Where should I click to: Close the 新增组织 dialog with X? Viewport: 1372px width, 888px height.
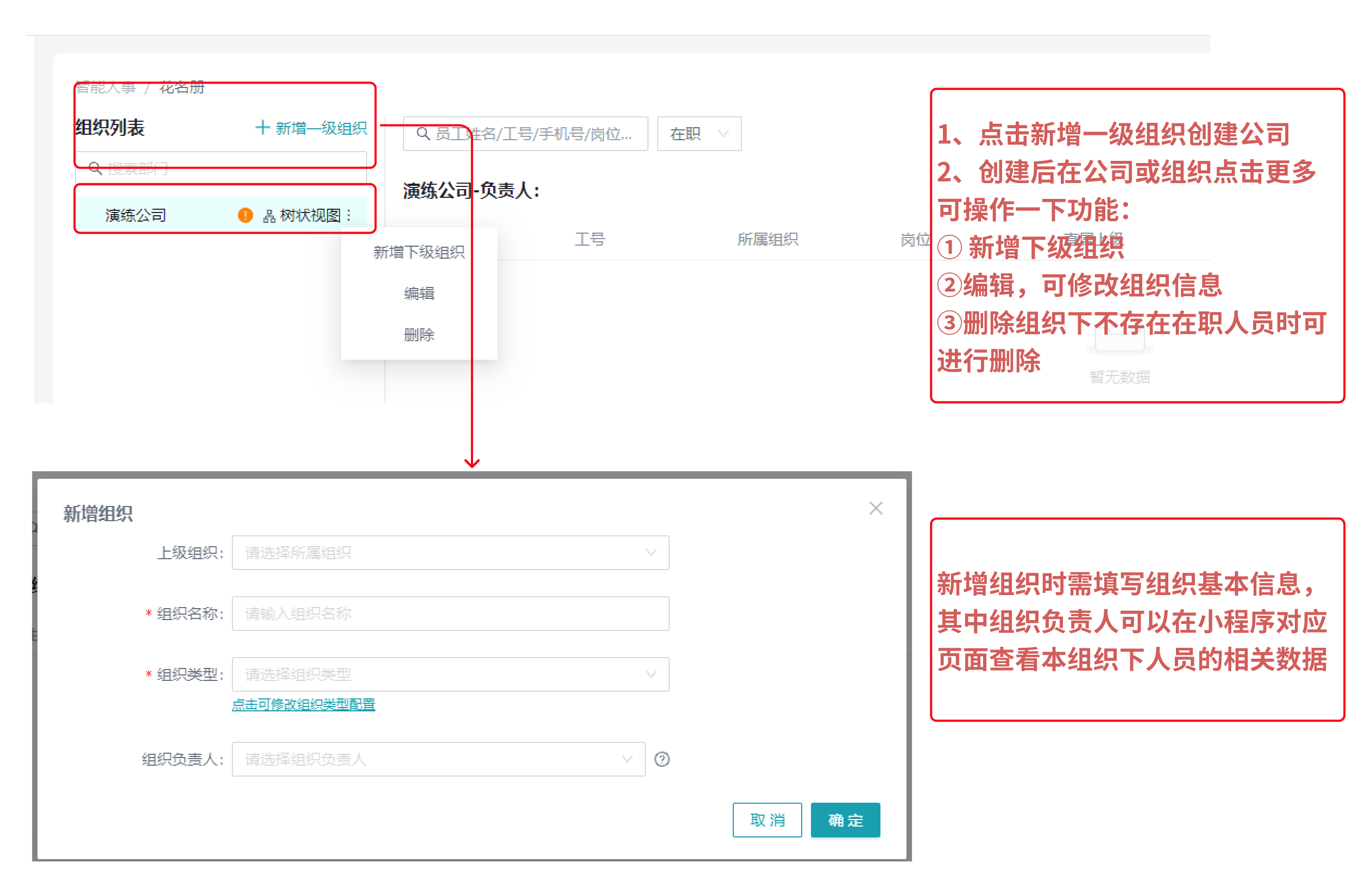876,508
